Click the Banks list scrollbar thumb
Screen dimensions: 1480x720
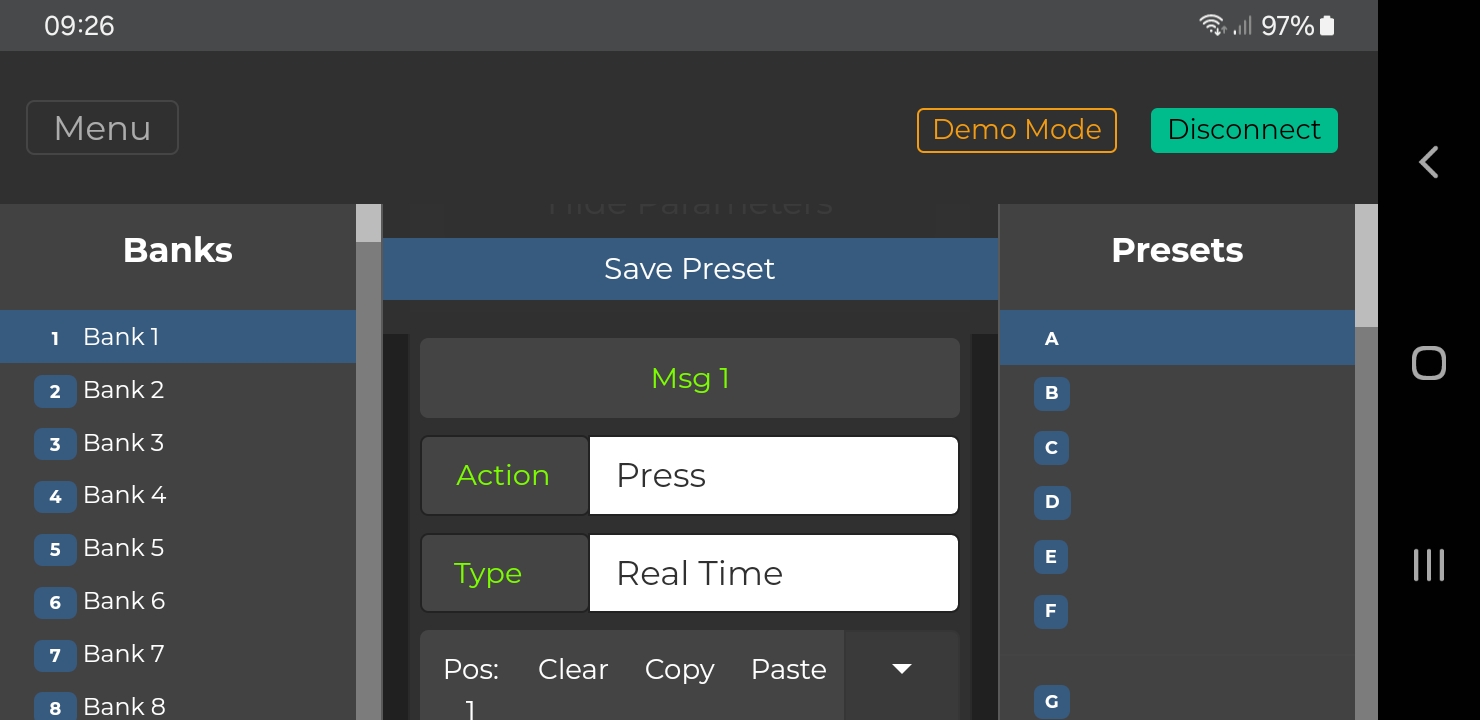tap(368, 223)
